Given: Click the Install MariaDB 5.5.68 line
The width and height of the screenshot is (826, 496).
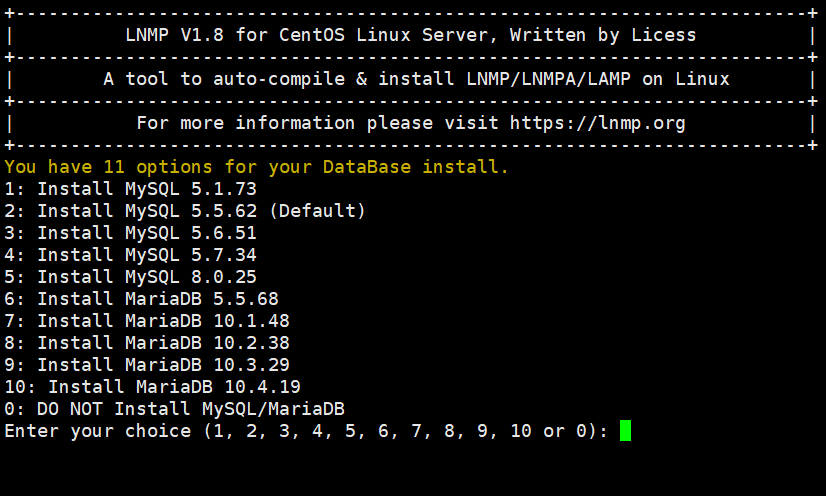Looking at the screenshot, I should pyautogui.click(x=141, y=299).
